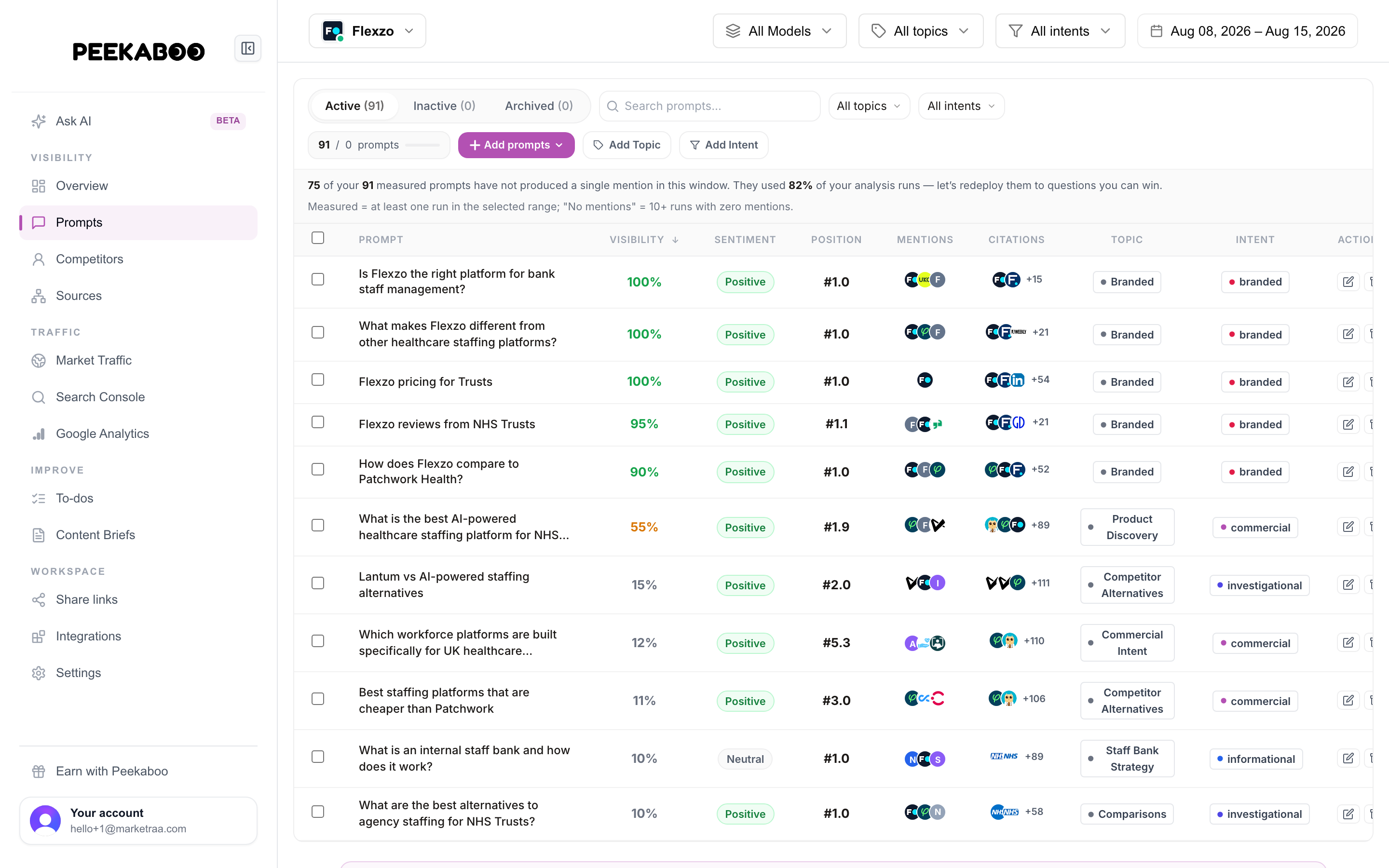The image size is (1389, 868).
Task: Check the Patchwork Health comparison row
Action: click(x=318, y=470)
